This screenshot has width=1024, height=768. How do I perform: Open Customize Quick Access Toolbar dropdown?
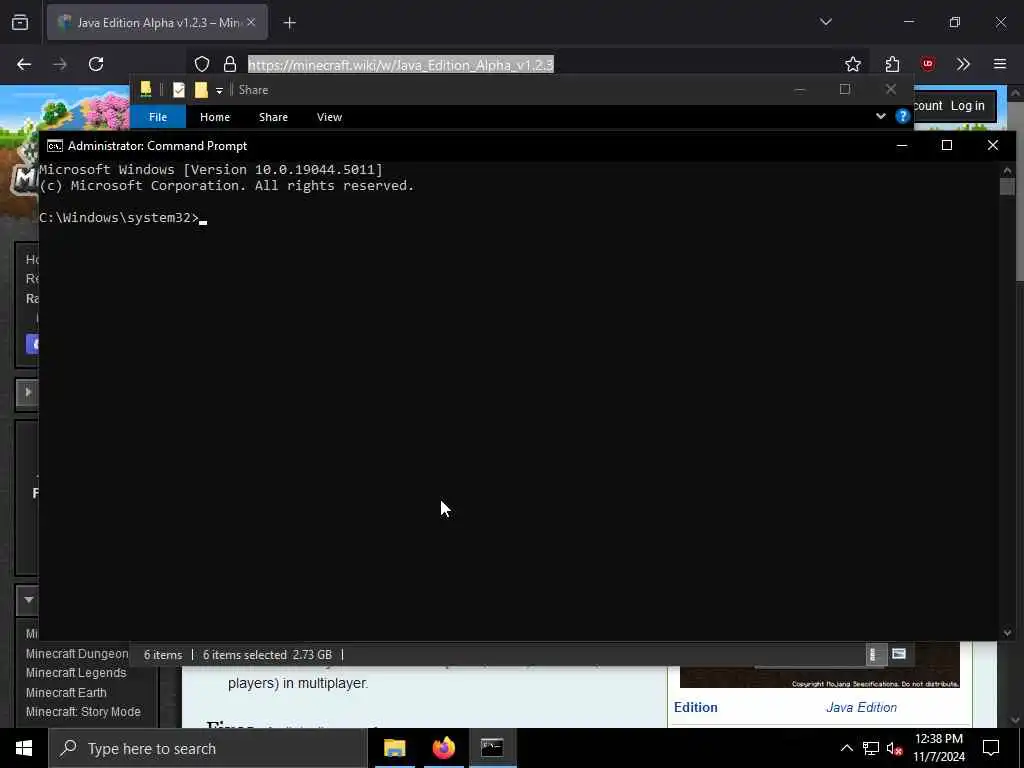pos(219,90)
